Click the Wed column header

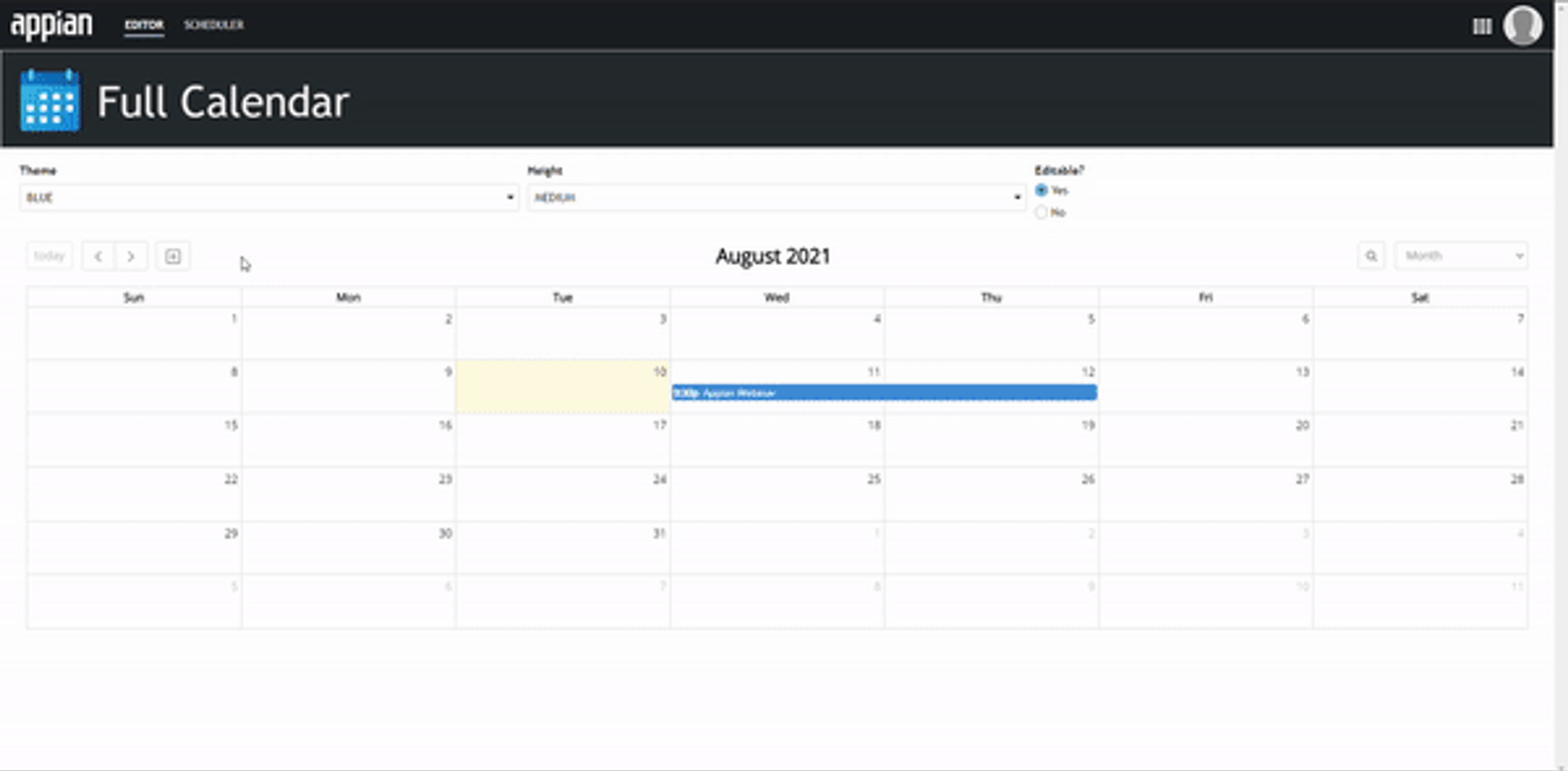[x=777, y=298]
